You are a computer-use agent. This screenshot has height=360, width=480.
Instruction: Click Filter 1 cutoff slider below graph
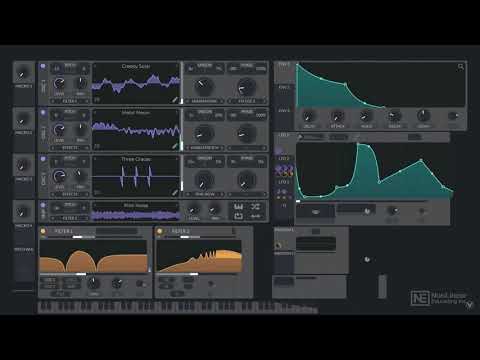(93, 274)
